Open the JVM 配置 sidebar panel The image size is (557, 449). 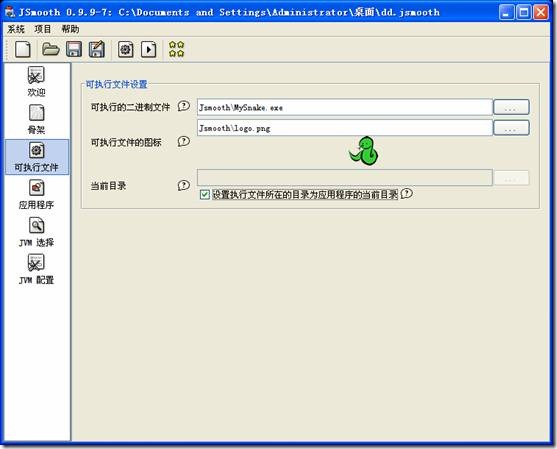pos(36,270)
